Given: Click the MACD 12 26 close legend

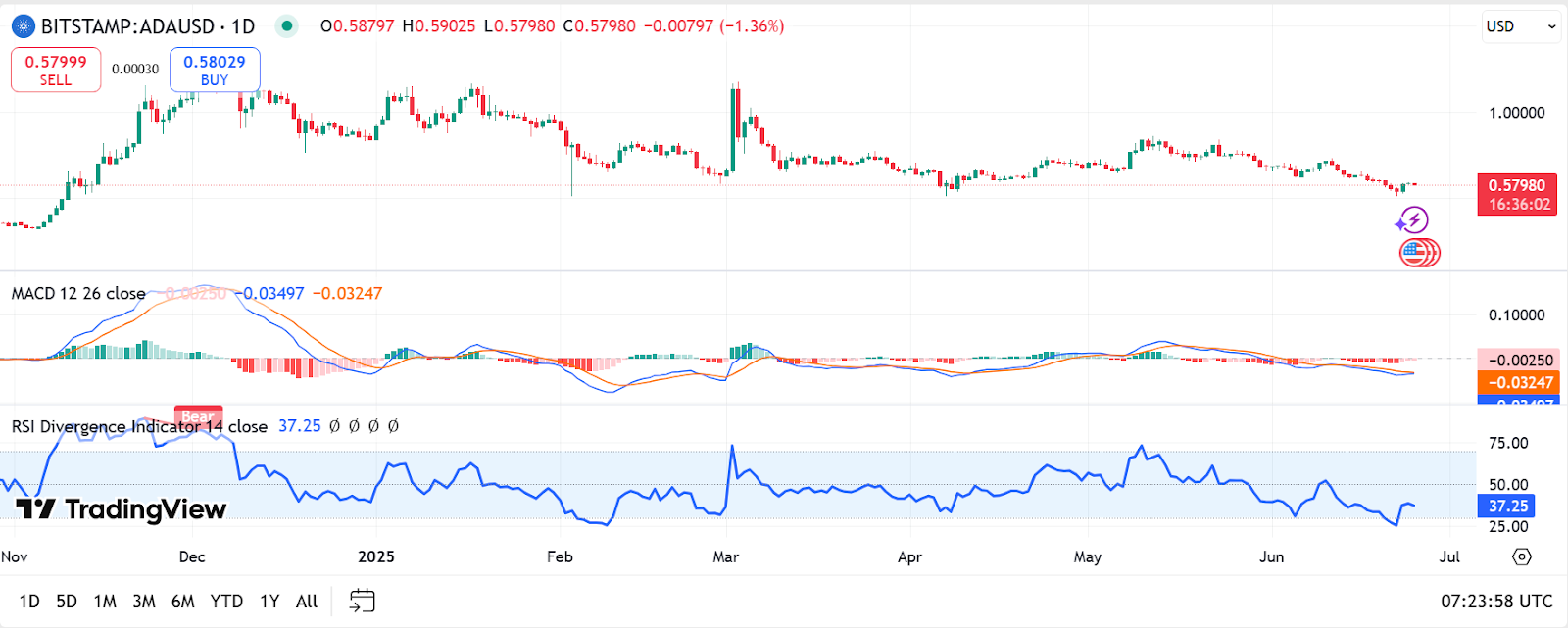Looking at the screenshot, I should tap(78, 294).
